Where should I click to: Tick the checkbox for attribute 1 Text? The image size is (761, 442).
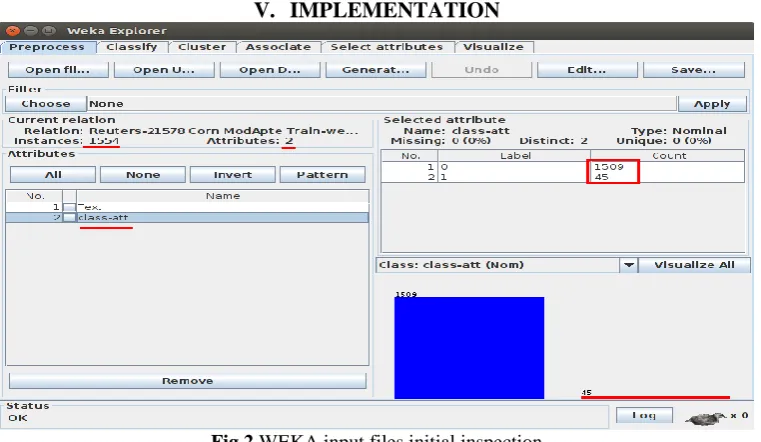[69, 207]
